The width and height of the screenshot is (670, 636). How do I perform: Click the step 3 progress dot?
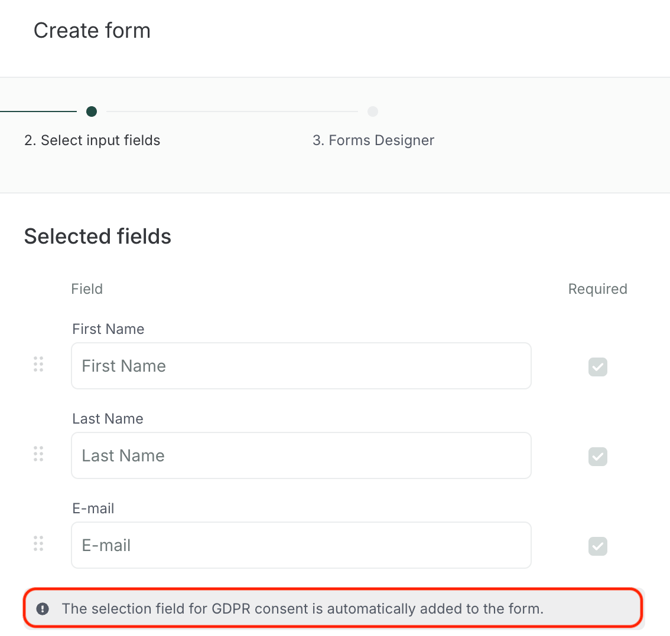(x=373, y=111)
